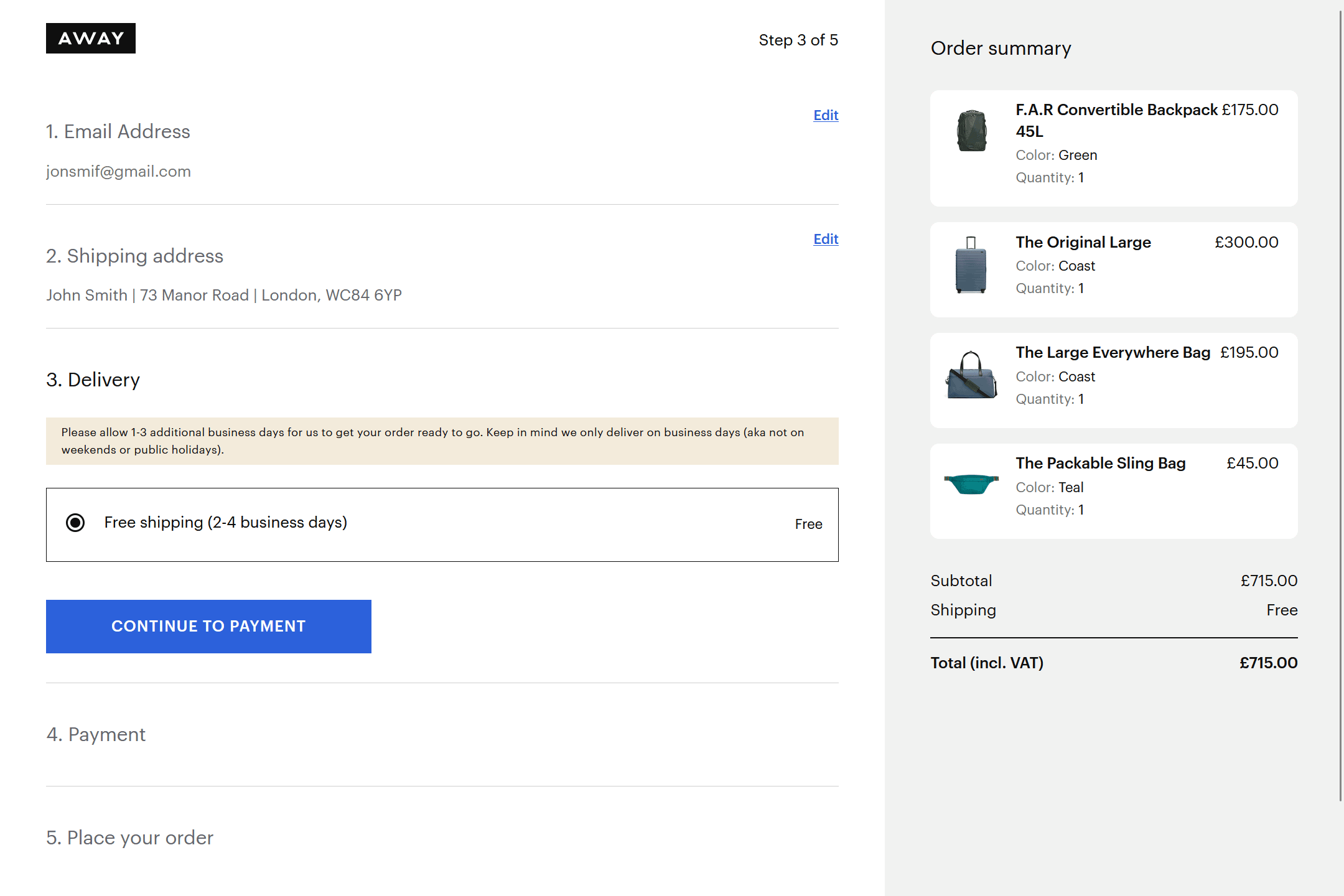Edit the shipping address section
The image size is (1344, 896).
(x=826, y=239)
